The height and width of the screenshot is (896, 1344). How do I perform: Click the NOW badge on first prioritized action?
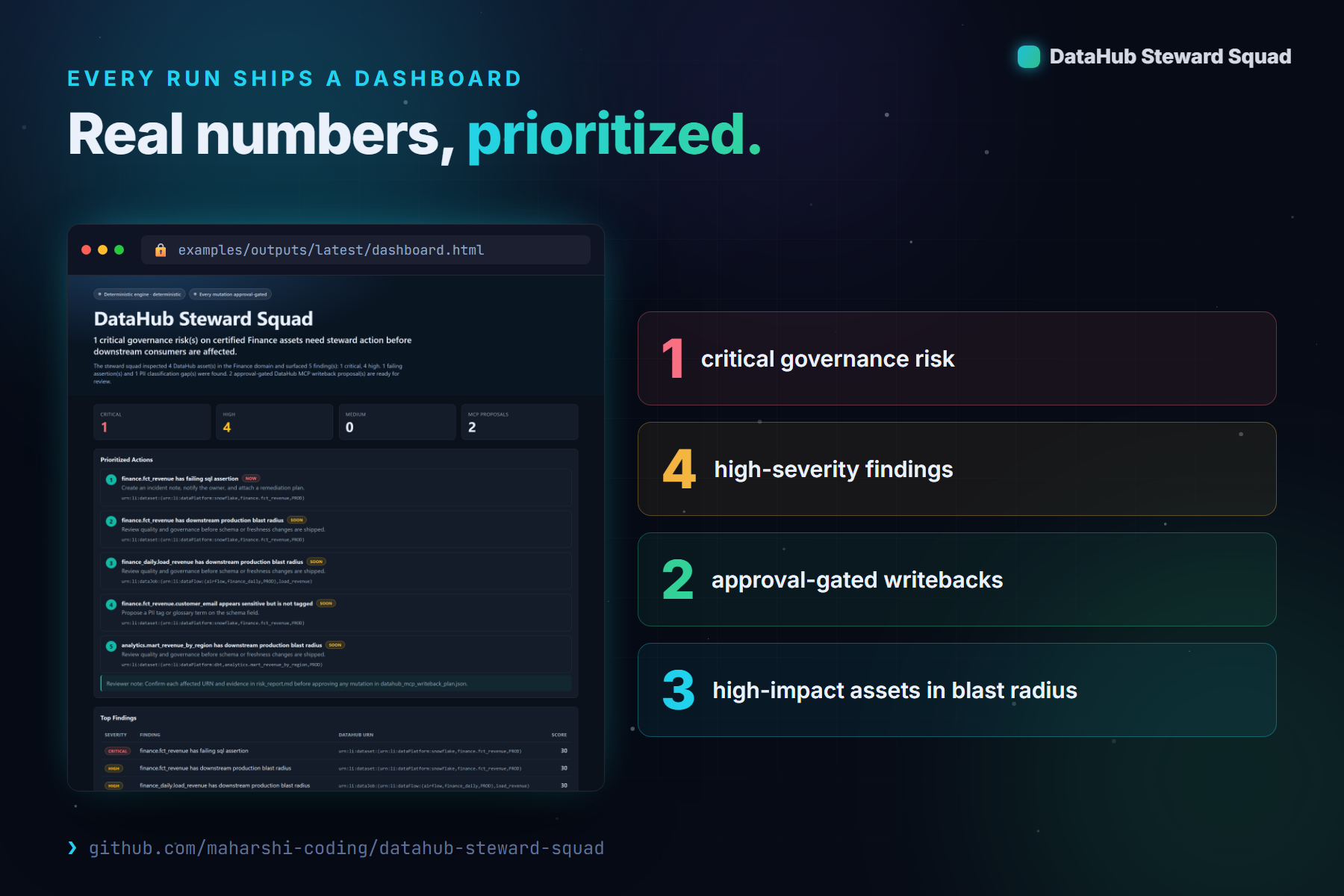251,479
